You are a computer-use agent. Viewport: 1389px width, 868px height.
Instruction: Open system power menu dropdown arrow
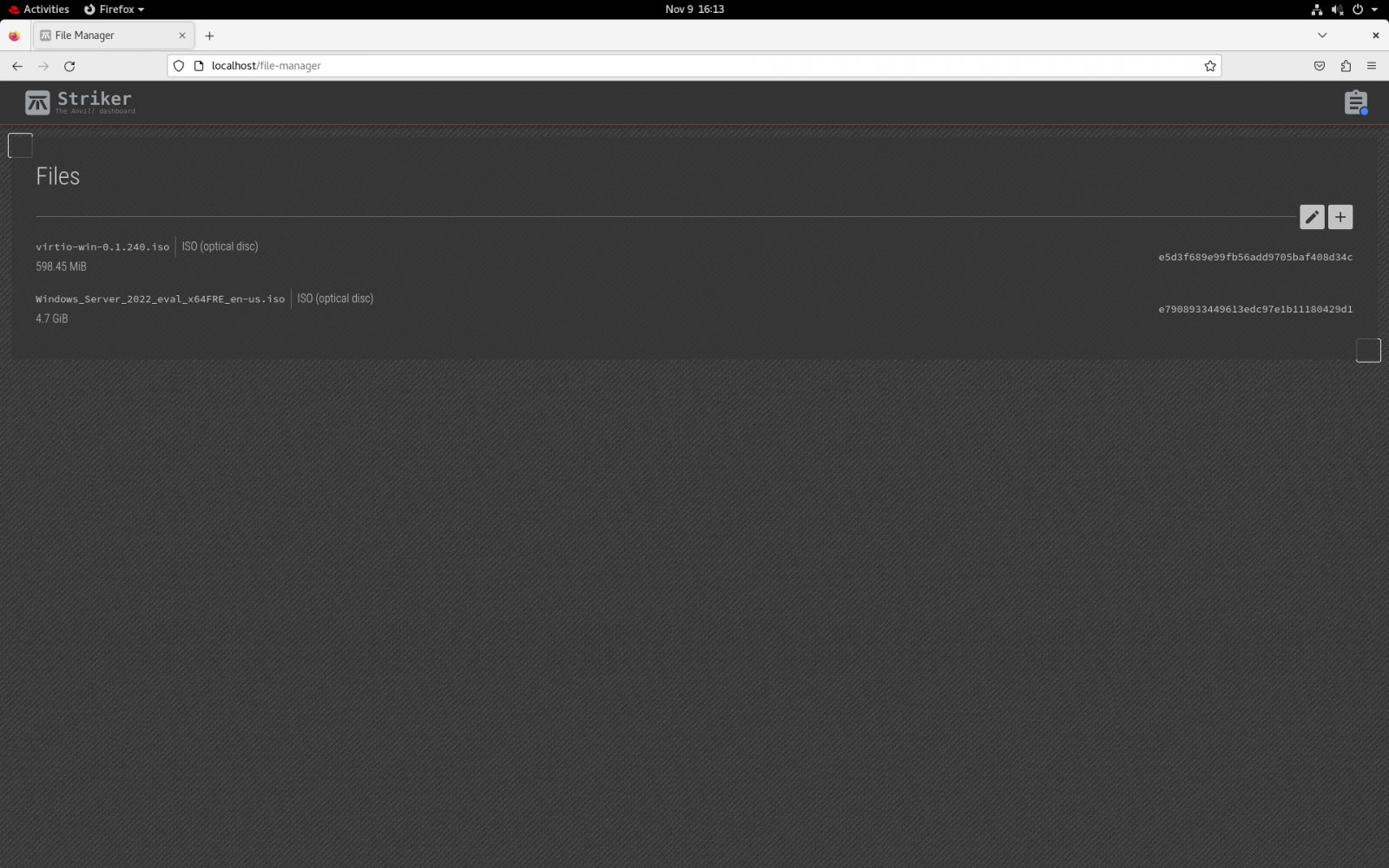pos(1374,10)
